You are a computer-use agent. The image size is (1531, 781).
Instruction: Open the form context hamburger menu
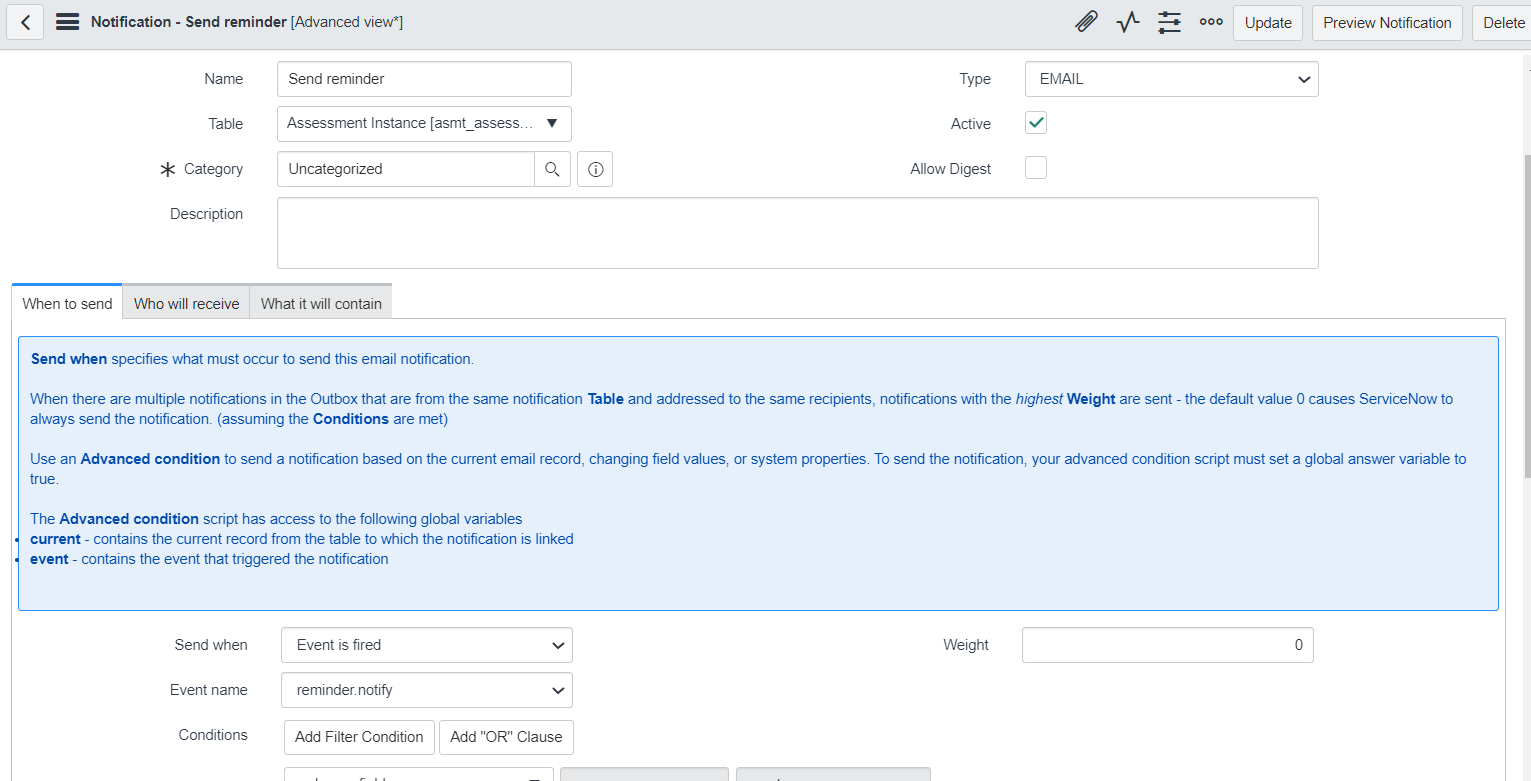(x=66, y=21)
